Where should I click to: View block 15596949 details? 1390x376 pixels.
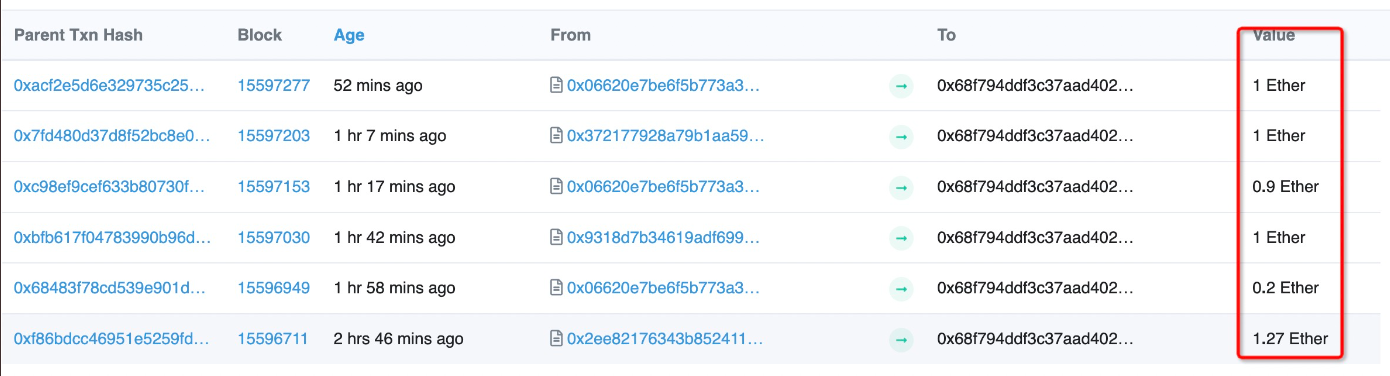coord(273,288)
